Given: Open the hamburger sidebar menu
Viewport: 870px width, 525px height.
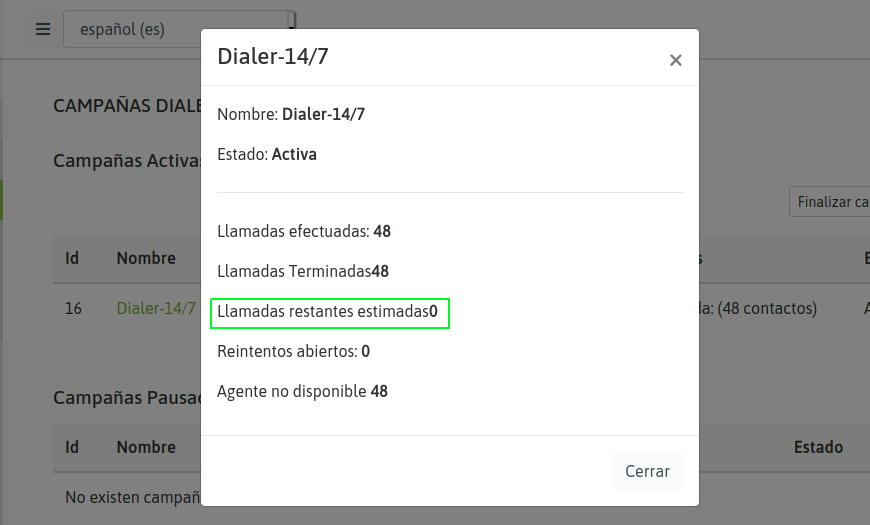Looking at the screenshot, I should (x=42, y=29).
